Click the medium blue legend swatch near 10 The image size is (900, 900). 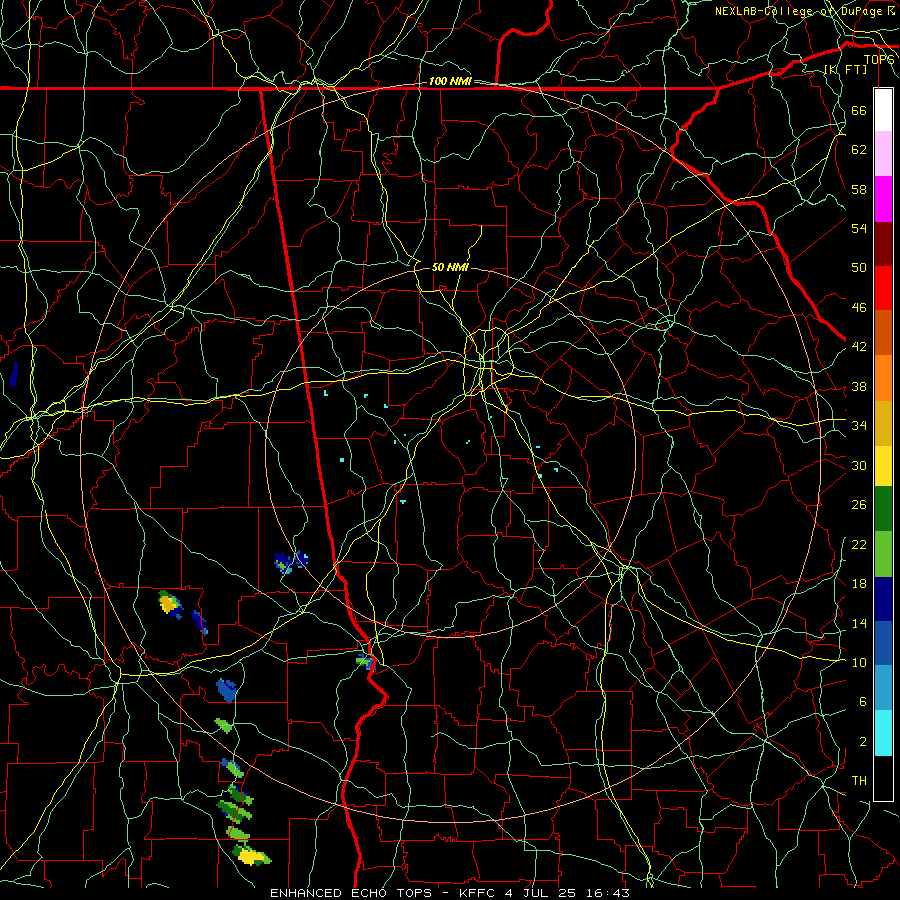883,643
